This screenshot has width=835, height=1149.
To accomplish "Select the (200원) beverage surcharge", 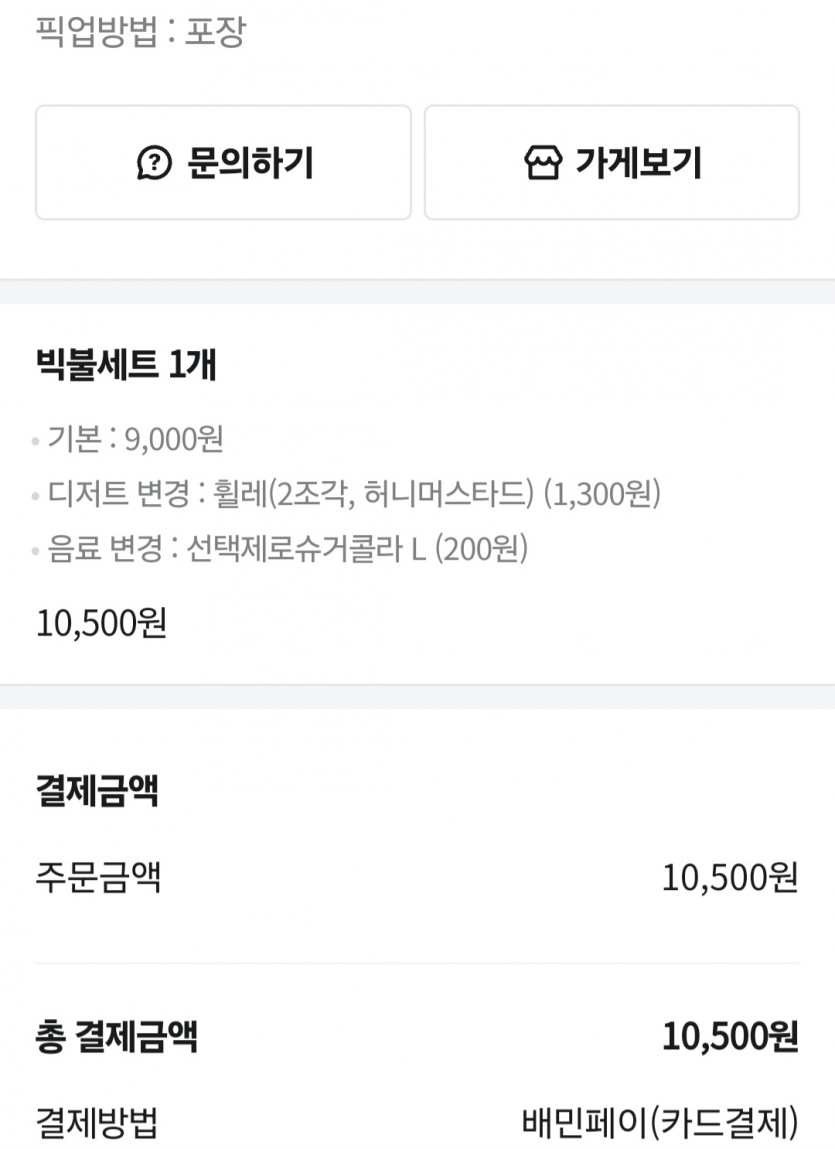I will [x=483, y=549].
